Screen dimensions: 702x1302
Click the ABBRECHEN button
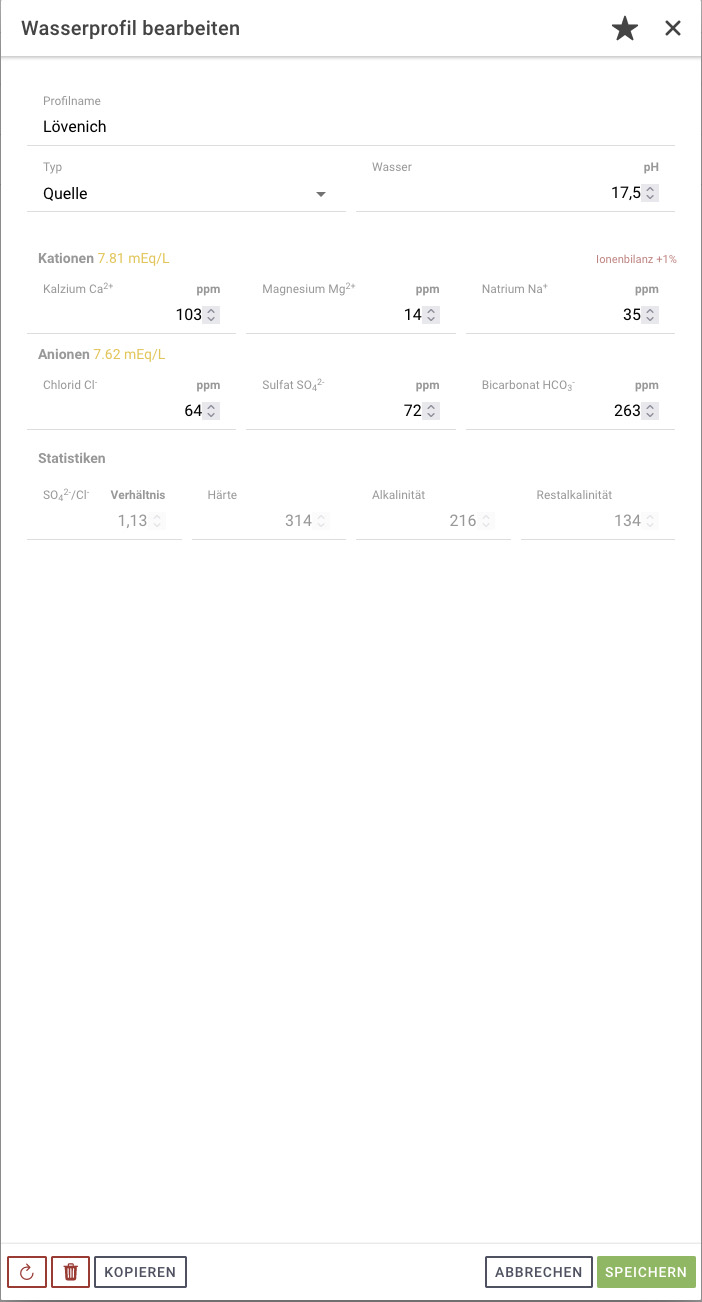point(538,1272)
